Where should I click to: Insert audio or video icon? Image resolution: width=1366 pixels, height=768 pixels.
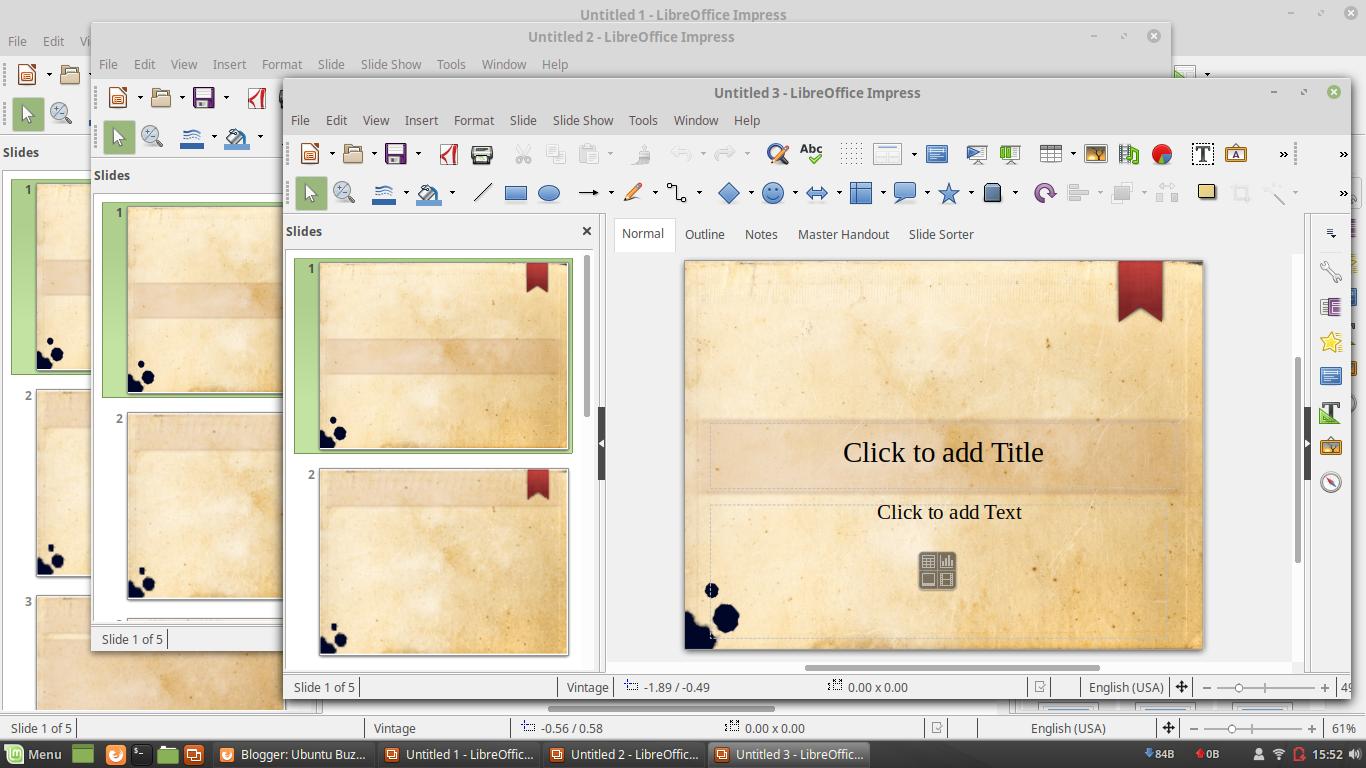click(x=1129, y=154)
